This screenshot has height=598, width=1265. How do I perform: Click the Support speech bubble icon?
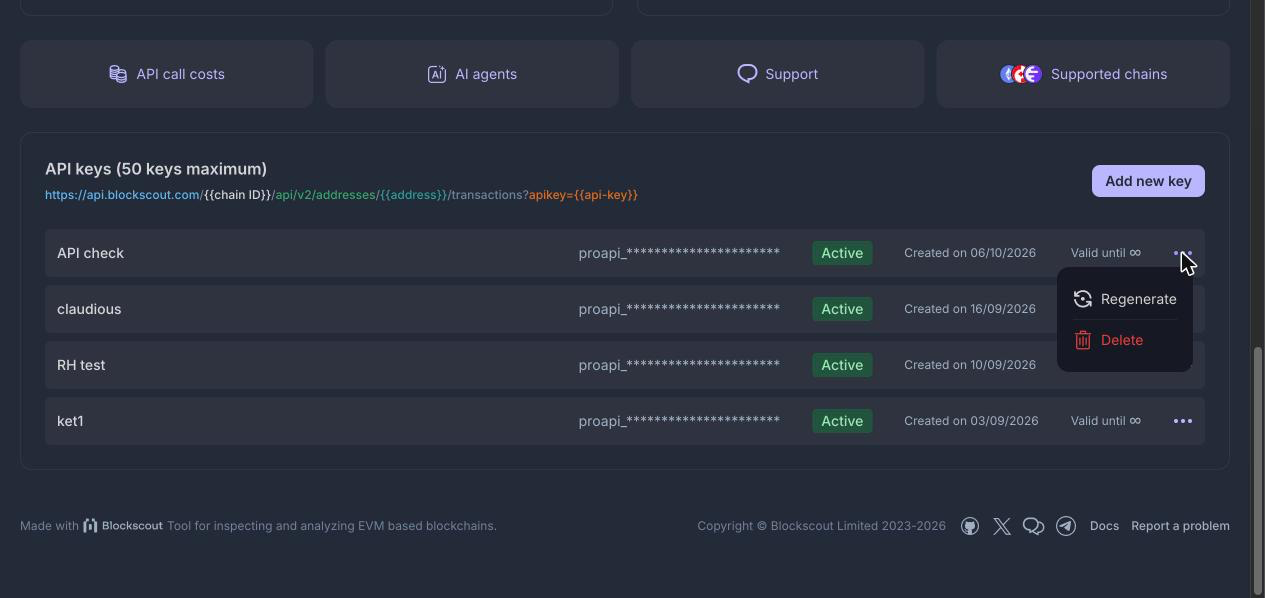pyautogui.click(x=747, y=74)
